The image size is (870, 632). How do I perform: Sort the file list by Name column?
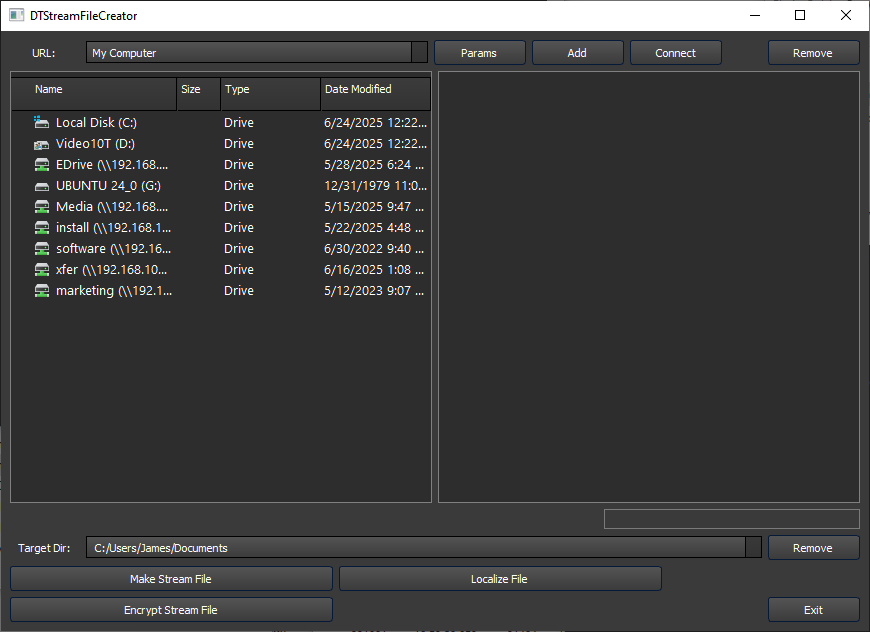pos(94,94)
